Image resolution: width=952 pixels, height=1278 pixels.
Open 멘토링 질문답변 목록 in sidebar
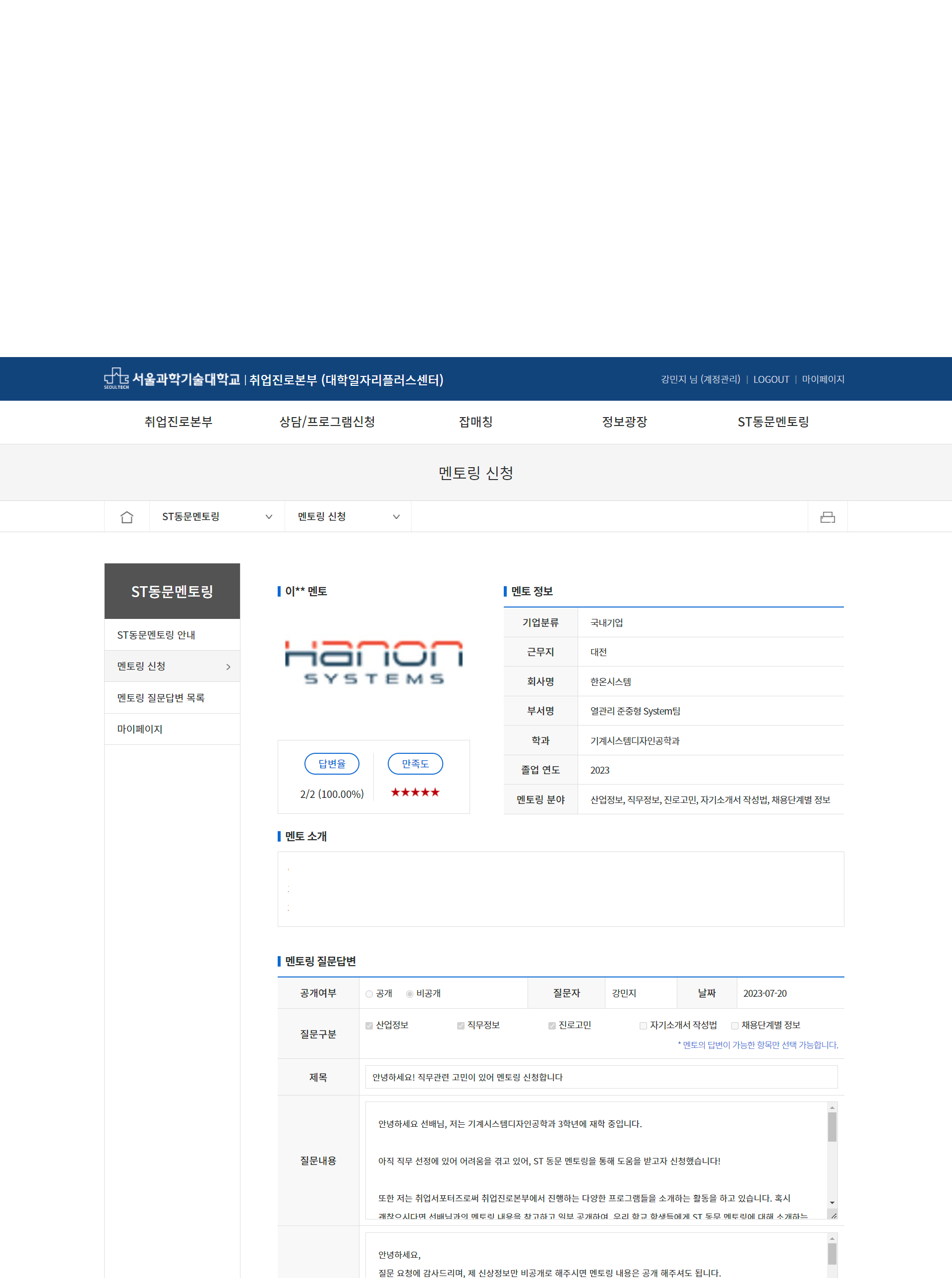click(x=172, y=698)
